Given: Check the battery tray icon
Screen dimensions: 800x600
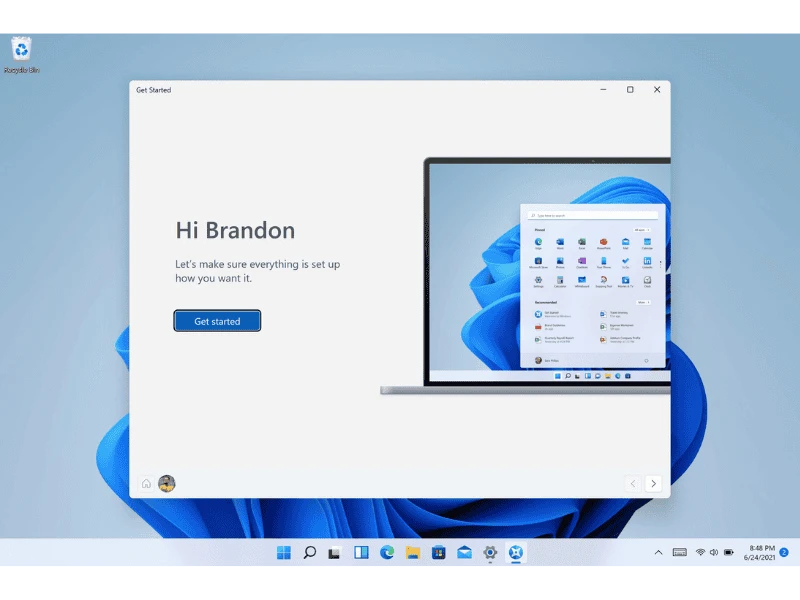Looking at the screenshot, I should click(x=729, y=552).
